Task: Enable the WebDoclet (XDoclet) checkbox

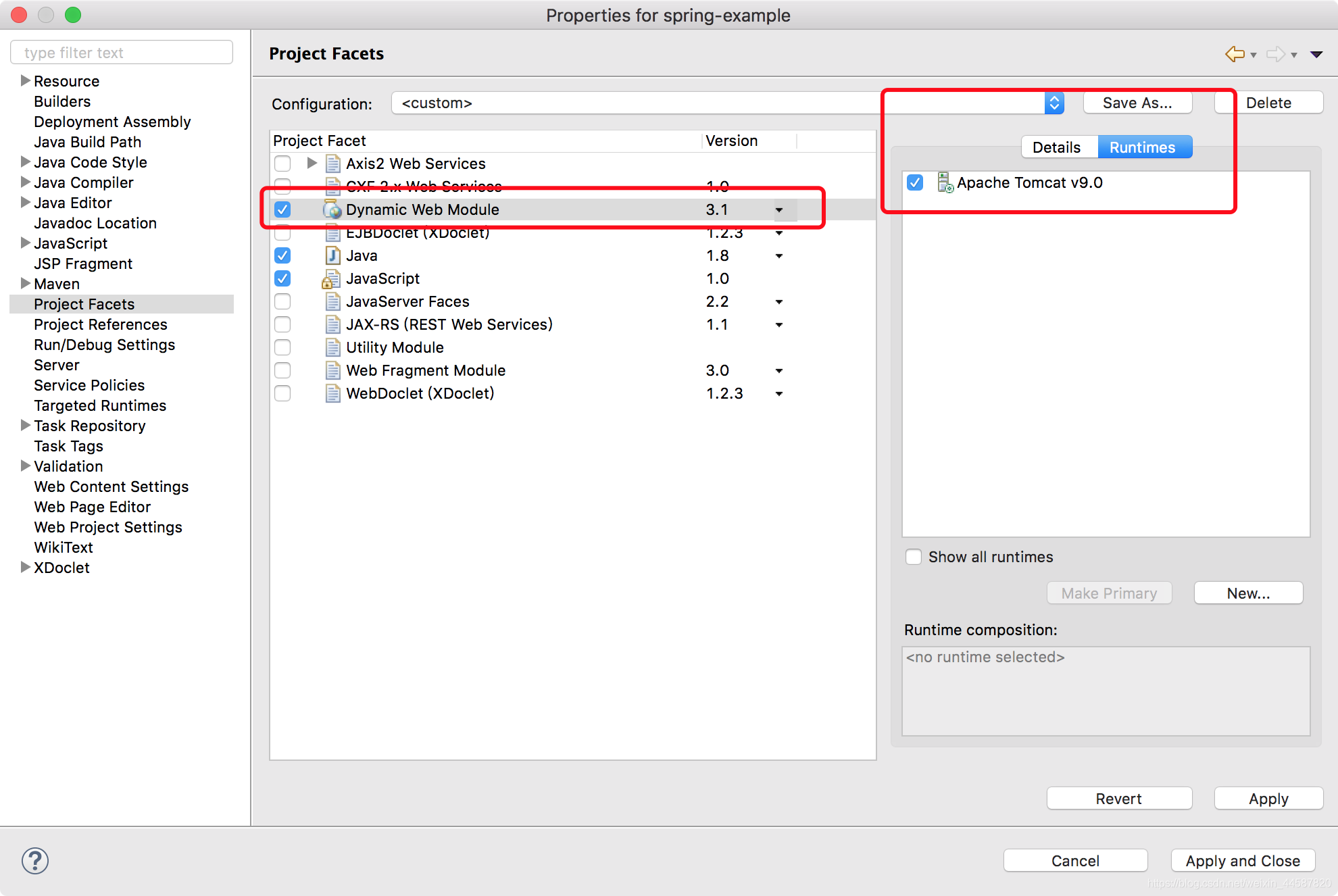Action: click(282, 393)
